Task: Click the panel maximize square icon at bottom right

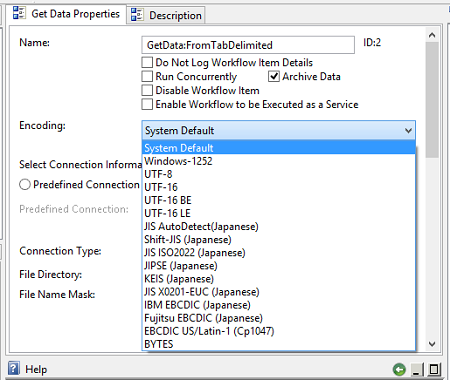Action: (434, 369)
